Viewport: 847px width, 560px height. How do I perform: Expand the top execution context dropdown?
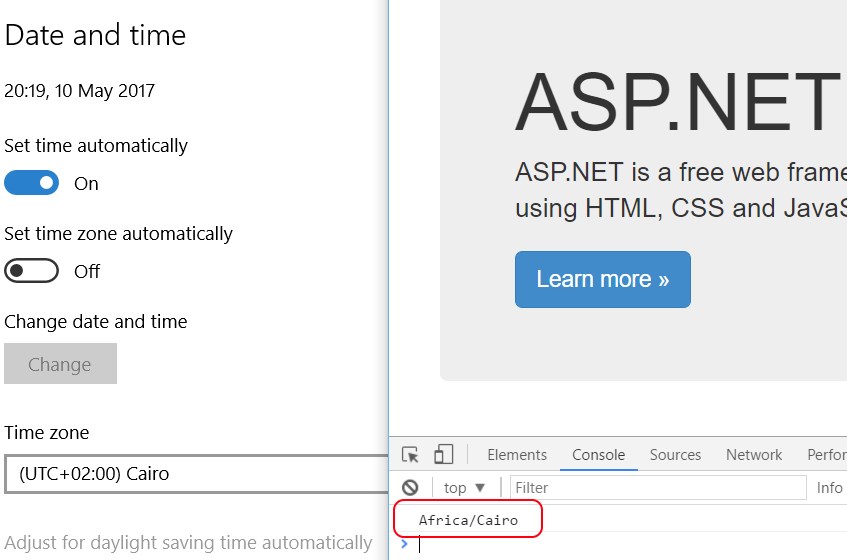tap(464, 488)
